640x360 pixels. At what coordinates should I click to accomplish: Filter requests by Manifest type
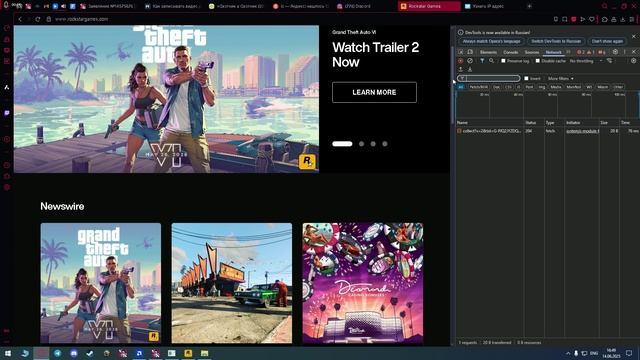573,87
